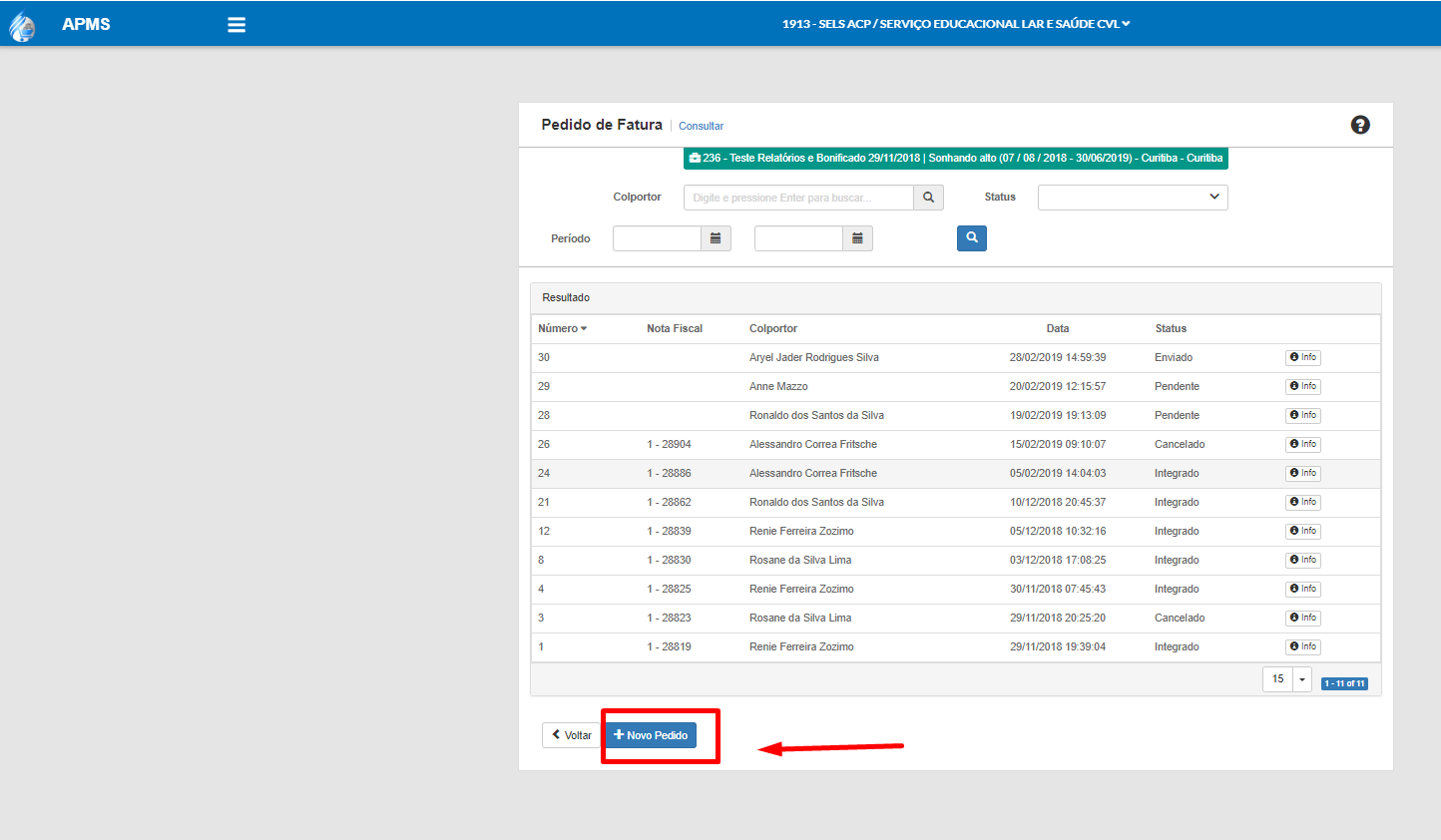Image resolution: width=1441 pixels, height=840 pixels.
Task: Click the Colportor column header
Action: (773, 328)
